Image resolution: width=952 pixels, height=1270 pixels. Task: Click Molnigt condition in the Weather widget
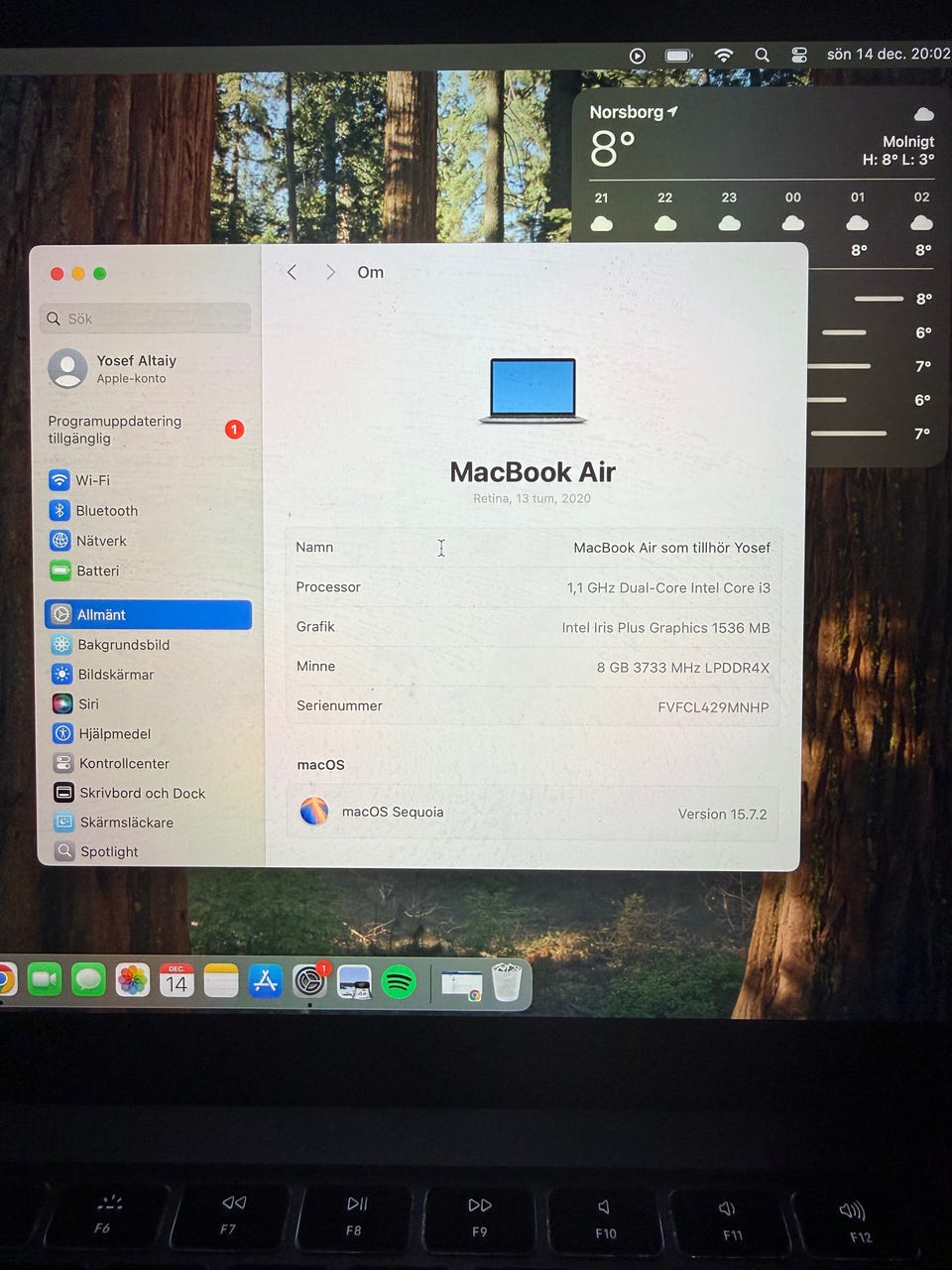pos(907,142)
